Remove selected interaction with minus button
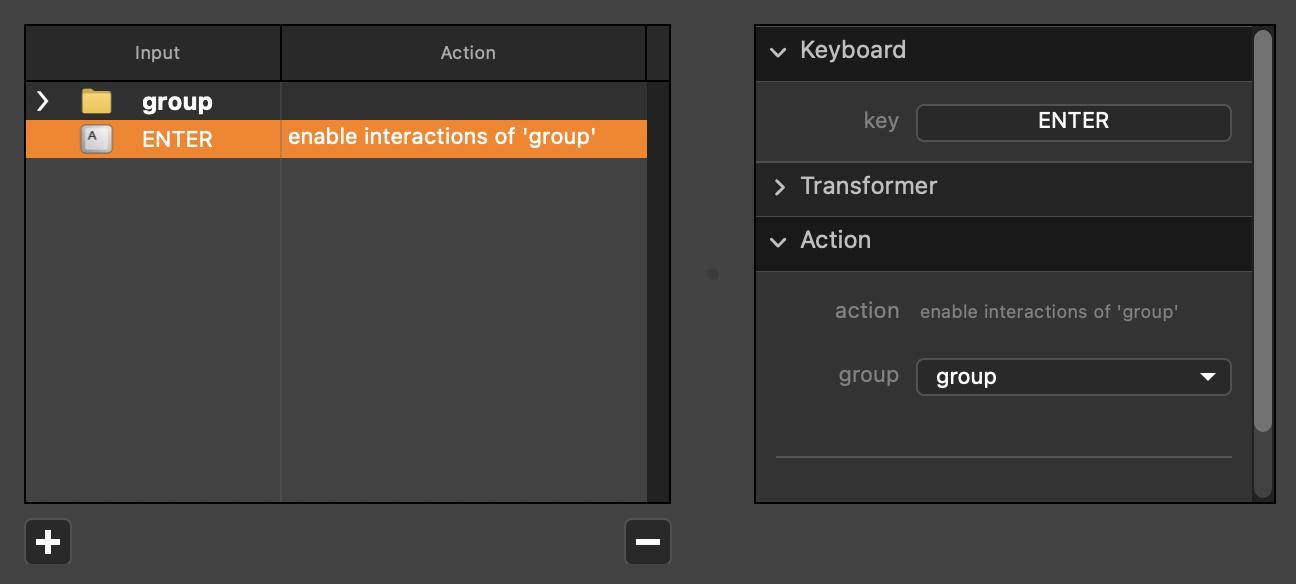Image resolution: width=1296 pixels, height=584 pixels. coord(647,542)
